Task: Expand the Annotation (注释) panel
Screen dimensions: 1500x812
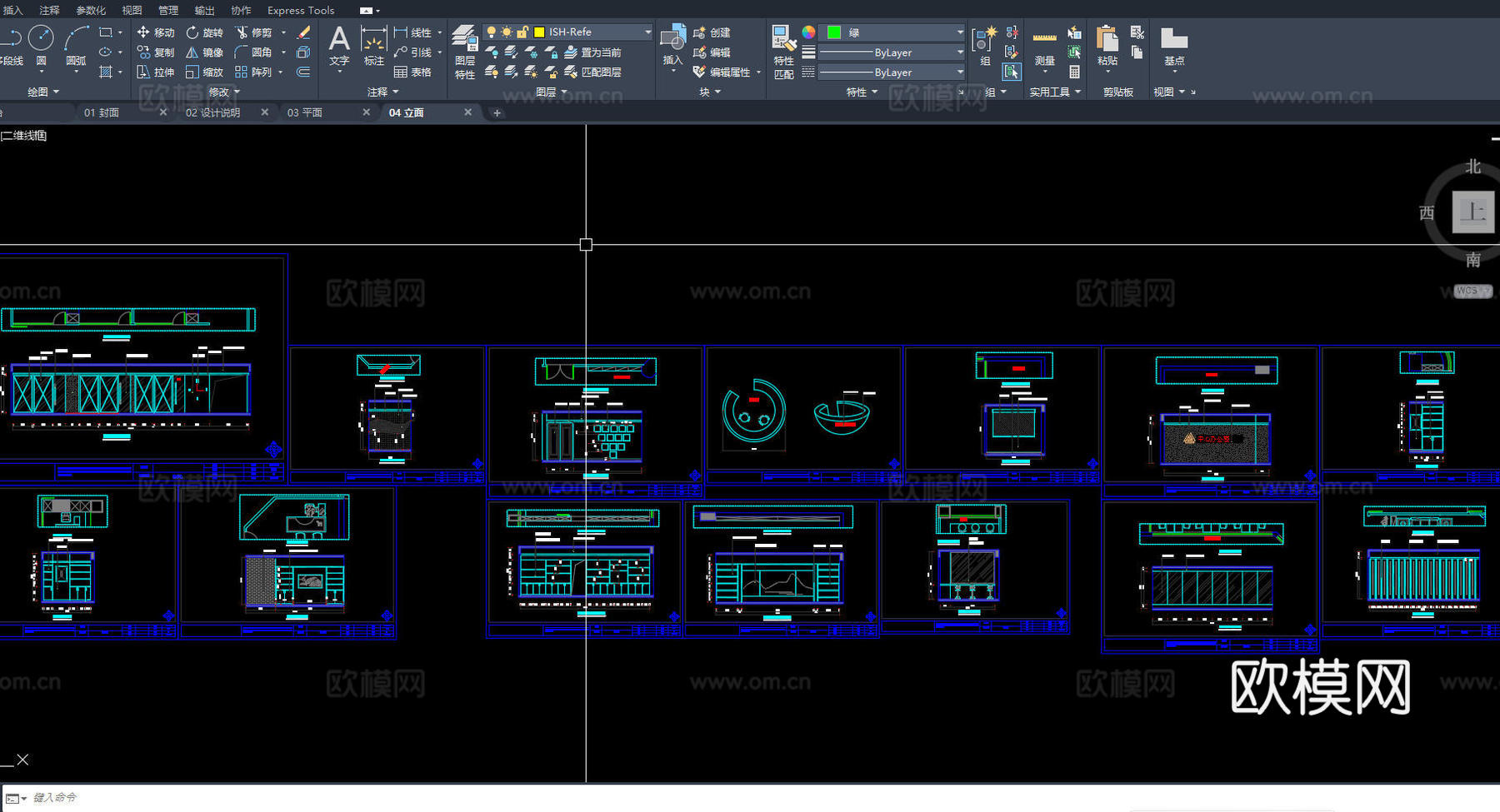Action: 383,92
